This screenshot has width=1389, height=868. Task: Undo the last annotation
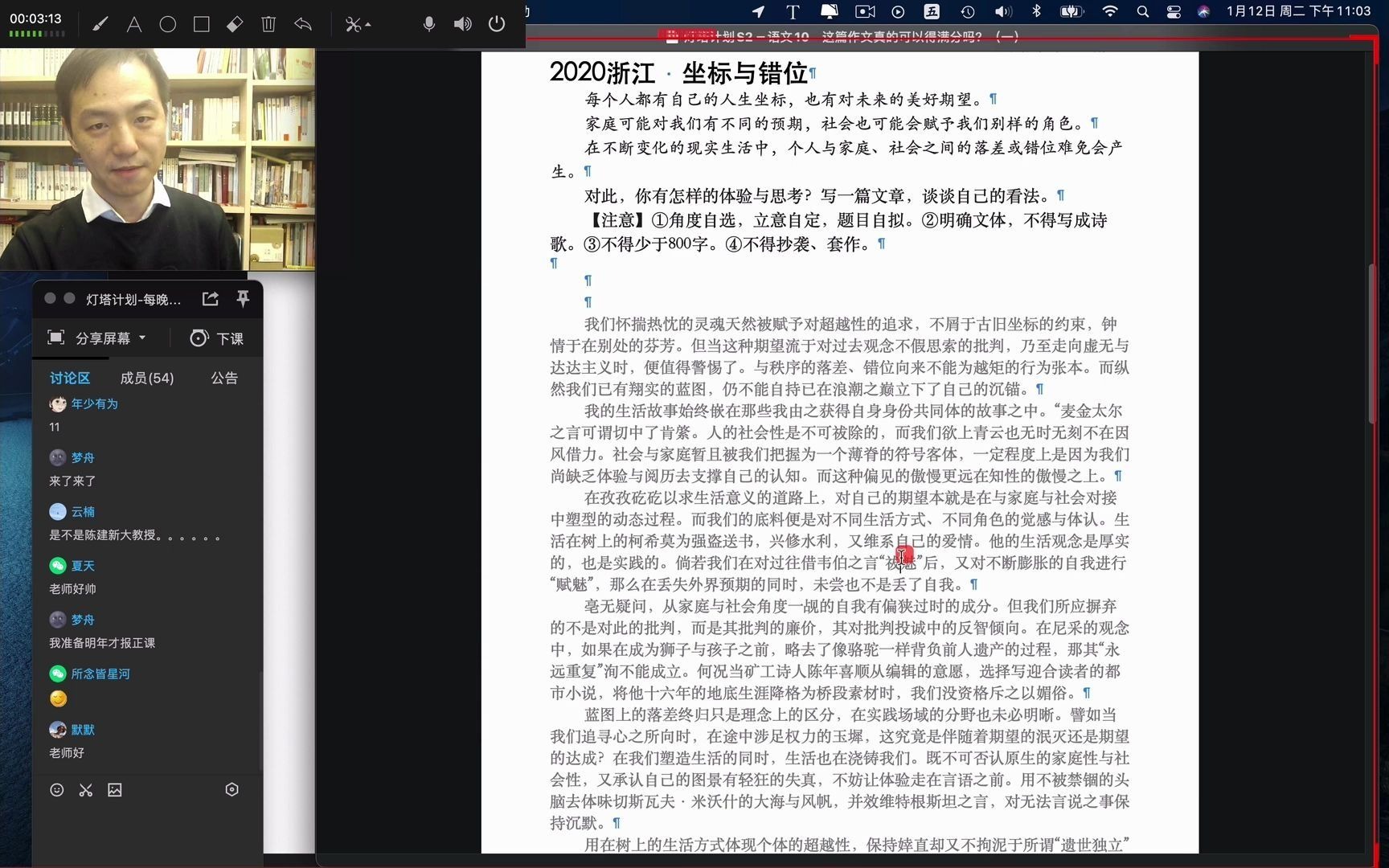click(x=302, y=23)
